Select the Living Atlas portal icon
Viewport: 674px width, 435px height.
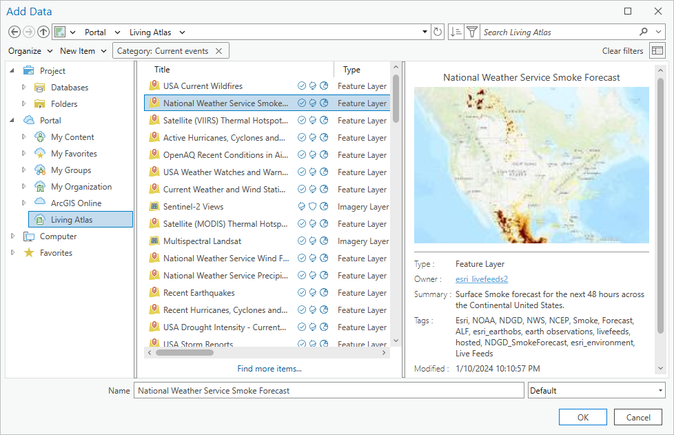pyautogui.click(x=40, y=219)
